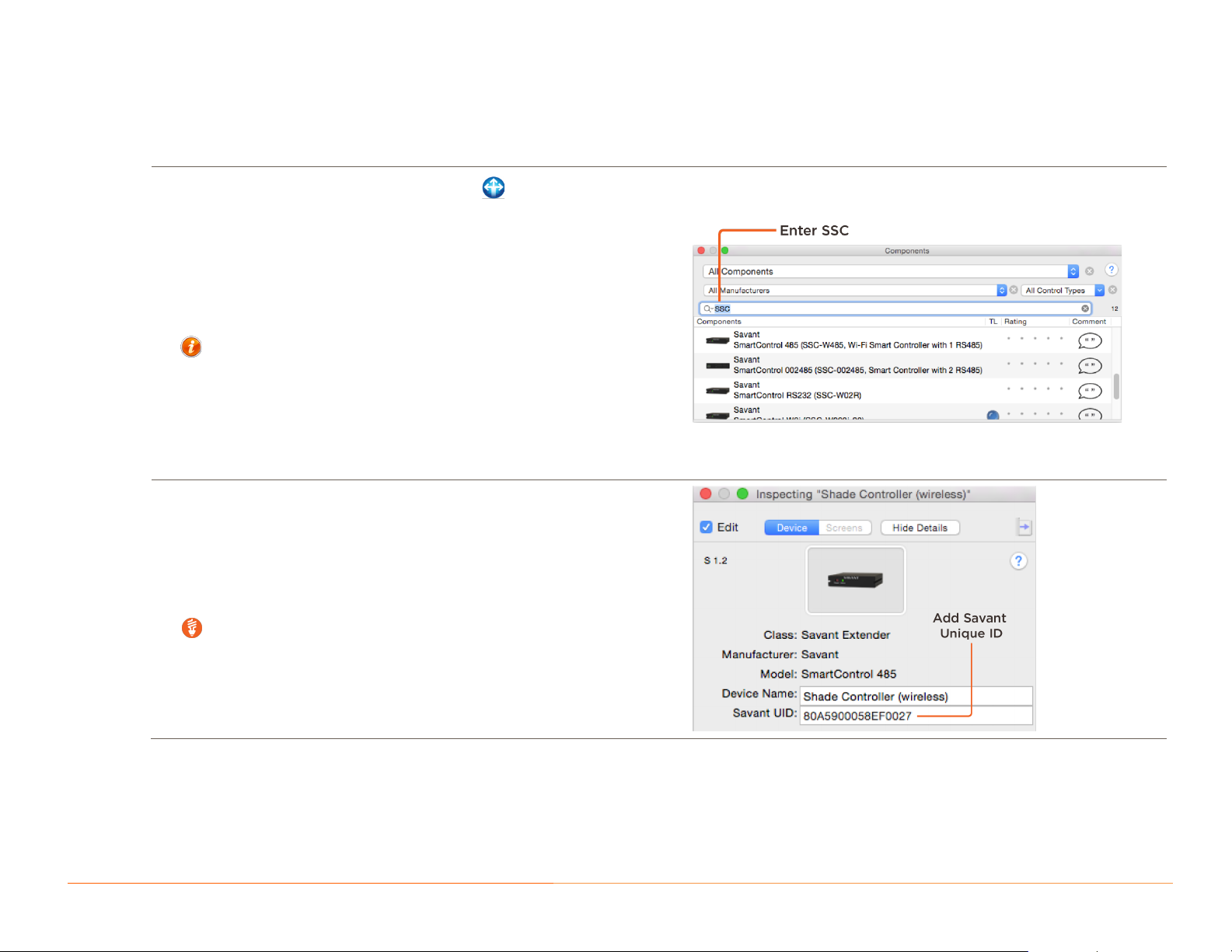Set rating dots for SmartControl 485 (SSC-W485)
Viewport: 1232px width, 952px height.
(1035, 338)
